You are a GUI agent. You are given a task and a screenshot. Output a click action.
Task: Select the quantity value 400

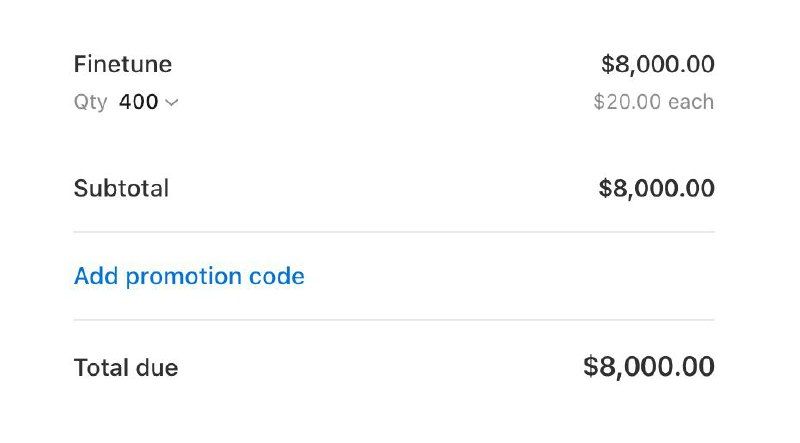coord(138,102)
